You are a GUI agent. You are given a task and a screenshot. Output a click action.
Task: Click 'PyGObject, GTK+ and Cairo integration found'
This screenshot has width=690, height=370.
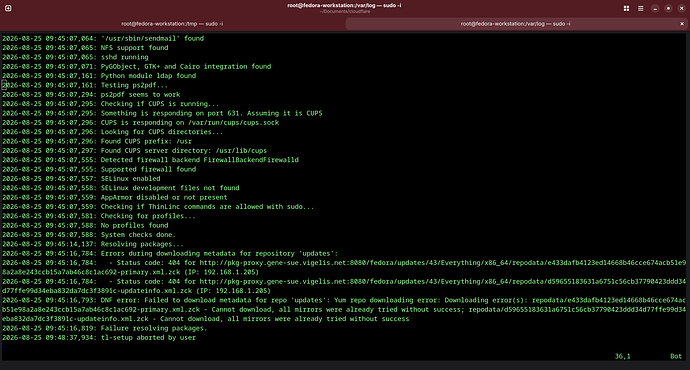136,66
